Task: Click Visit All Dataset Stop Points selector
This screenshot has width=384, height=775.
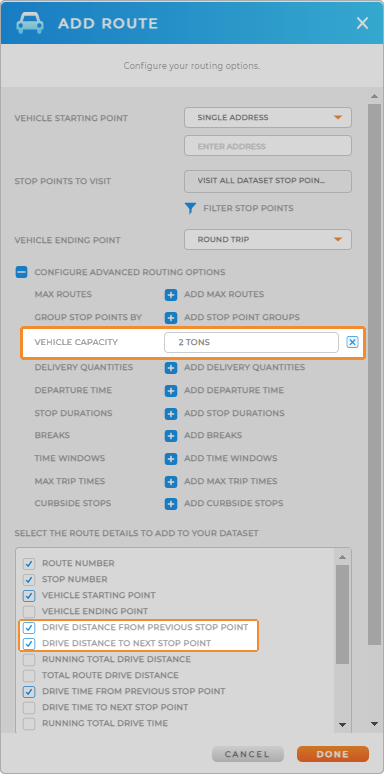Action: [x=268, y=181]
